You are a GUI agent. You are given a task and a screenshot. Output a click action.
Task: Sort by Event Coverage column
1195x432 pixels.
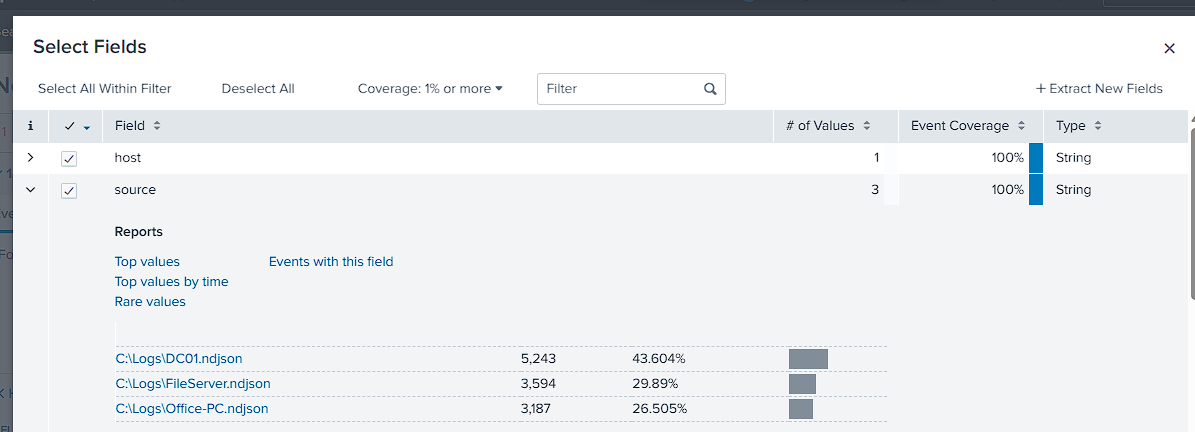(x=1020, y=126)
